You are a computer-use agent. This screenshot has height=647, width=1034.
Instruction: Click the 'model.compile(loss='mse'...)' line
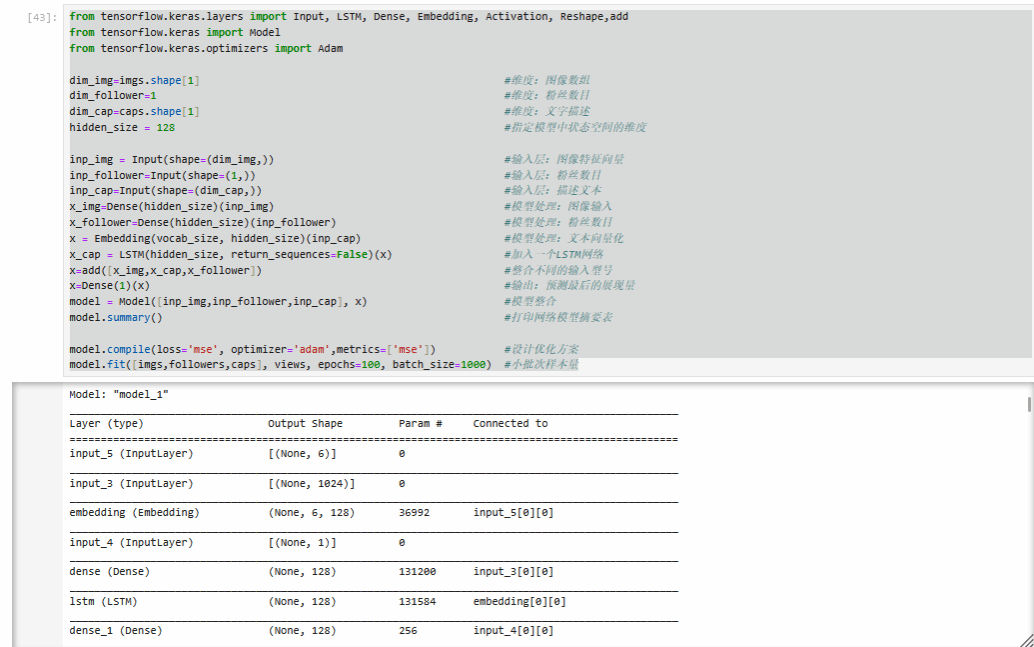253,350
